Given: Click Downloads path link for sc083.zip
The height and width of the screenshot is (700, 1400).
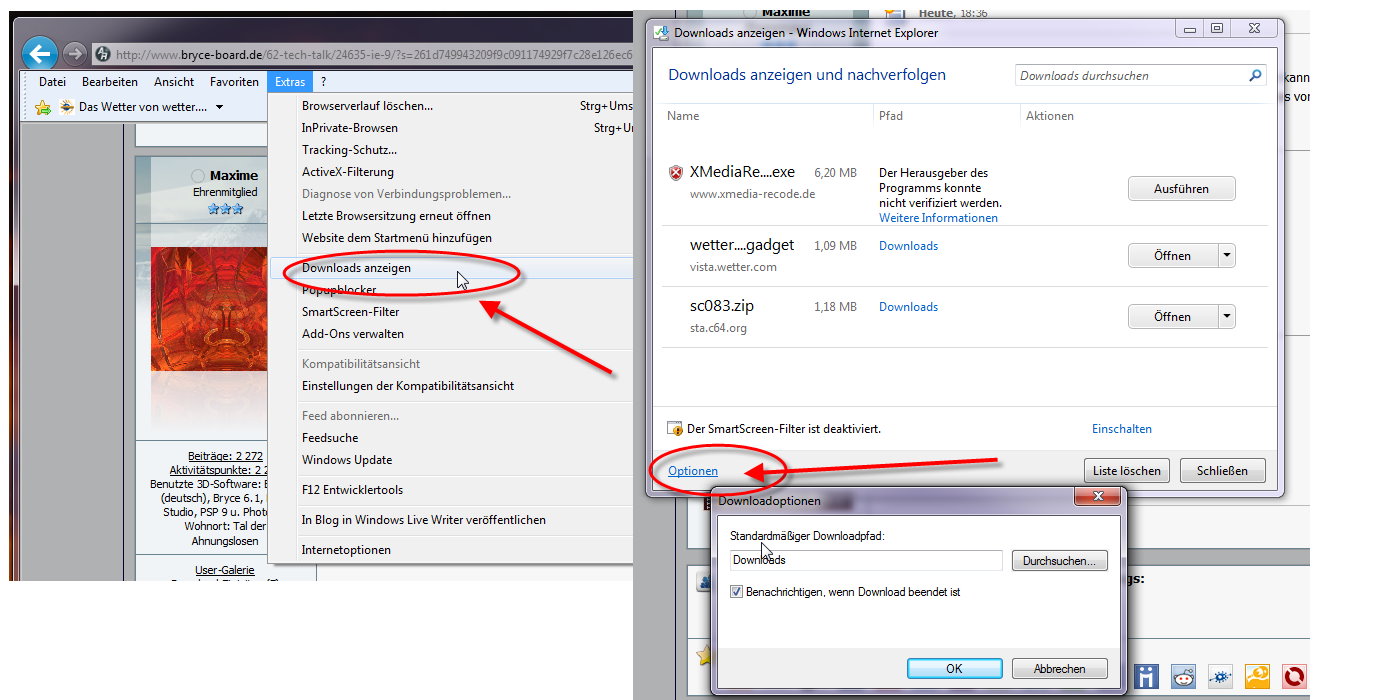Looking at the screenshot, I should coord(908,307).
